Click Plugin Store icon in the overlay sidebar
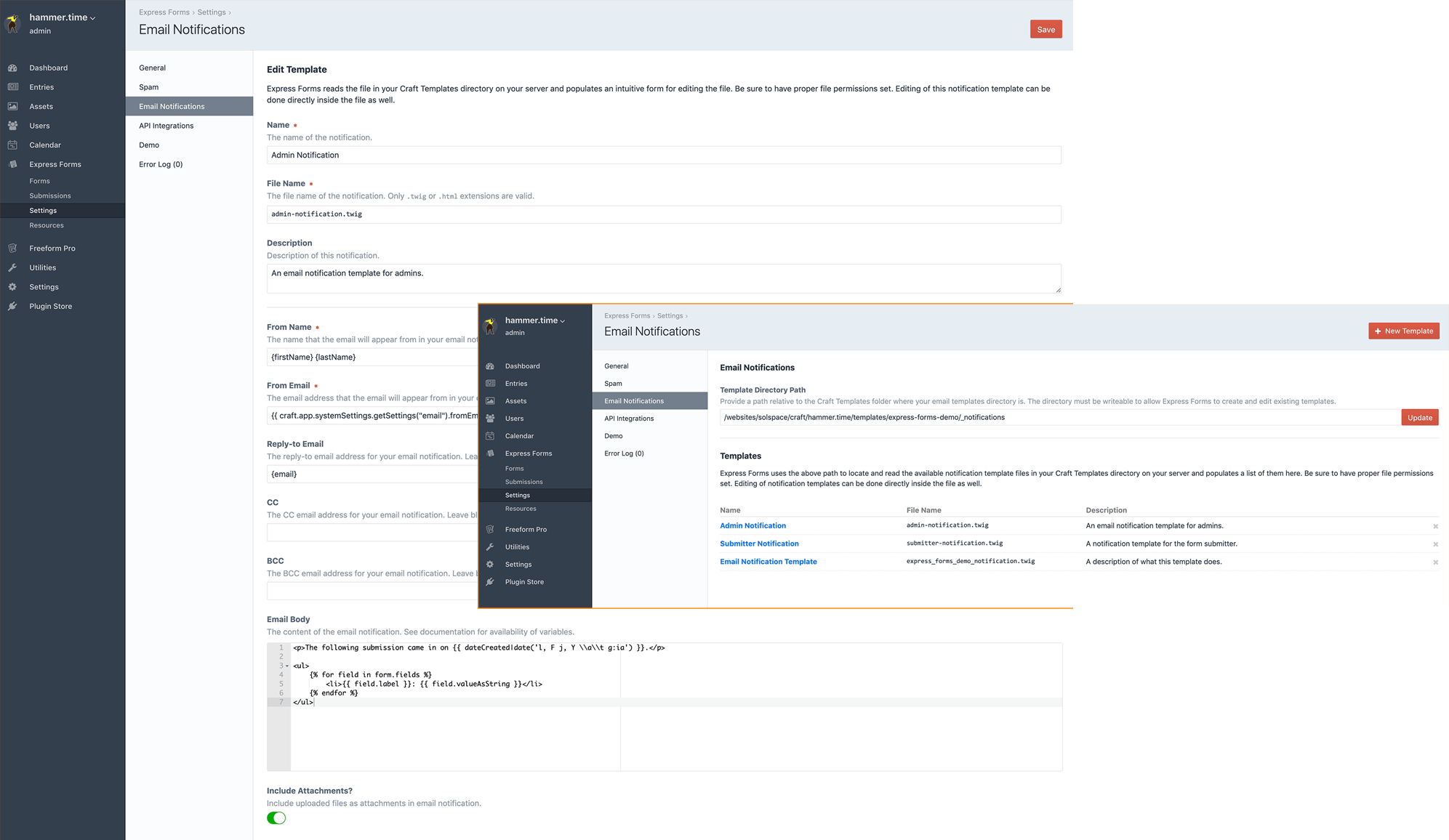 [490, 582]
